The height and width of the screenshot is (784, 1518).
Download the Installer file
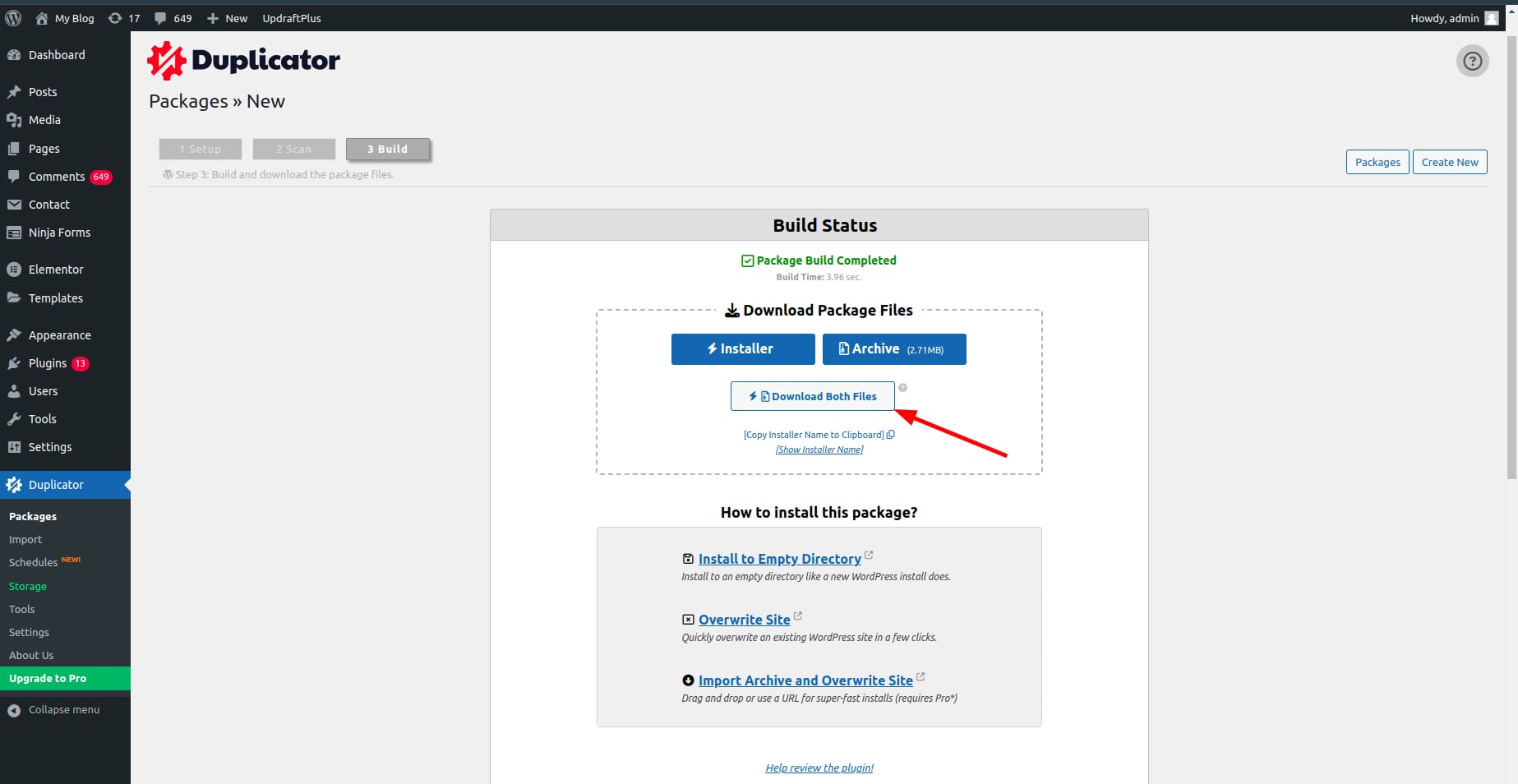742,349
